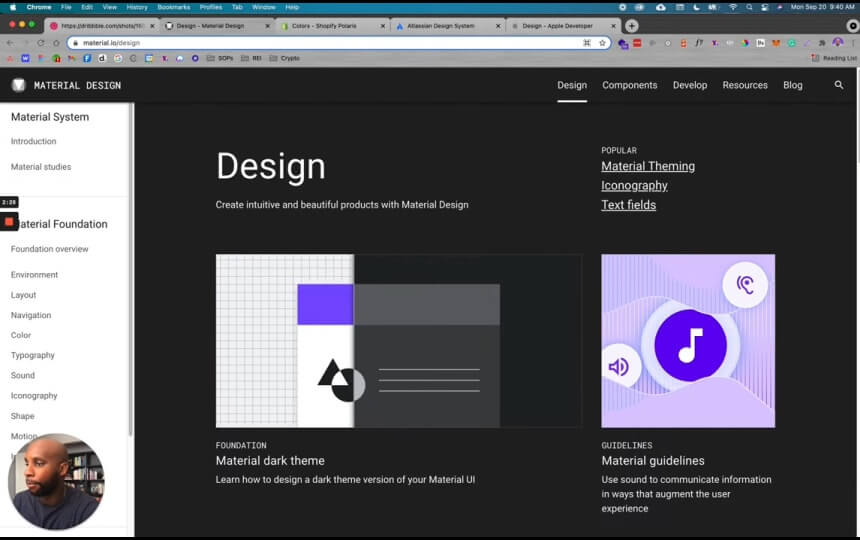Click the Wi-Fi status icon in menu bar
Viewport: 860px width, 540px height.
pos(733,7)
